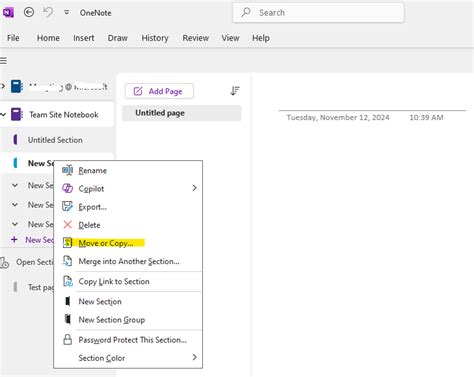
Task: Choose Merge into Another Section...
Action: (128, 261)
